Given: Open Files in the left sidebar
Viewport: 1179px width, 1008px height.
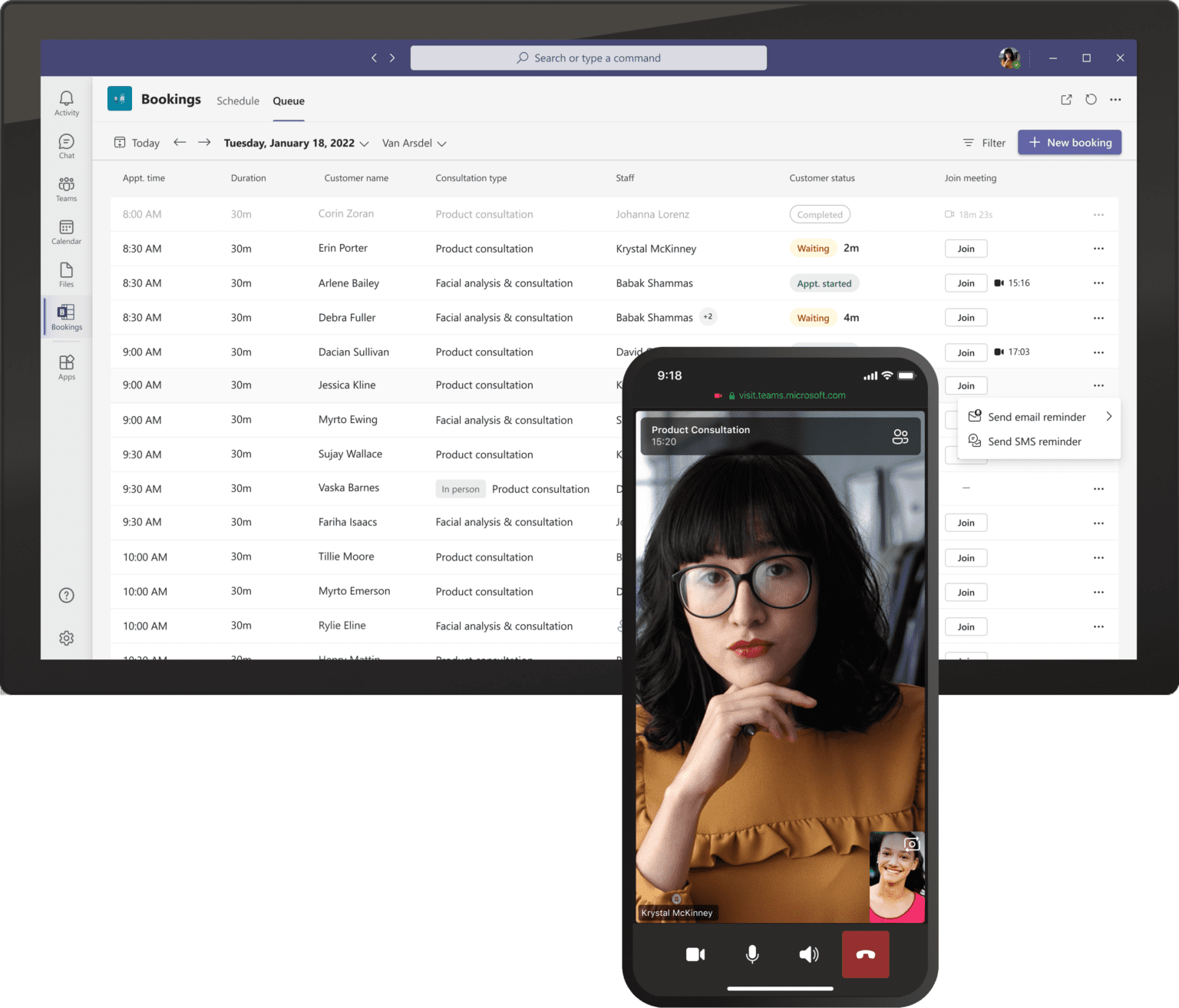Looking at the screenshot, I should click(67, 275).
